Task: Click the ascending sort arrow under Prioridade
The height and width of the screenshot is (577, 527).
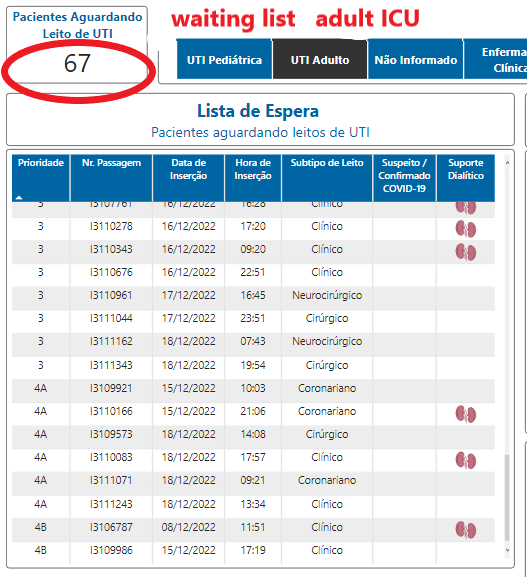Action: (19, 198)
